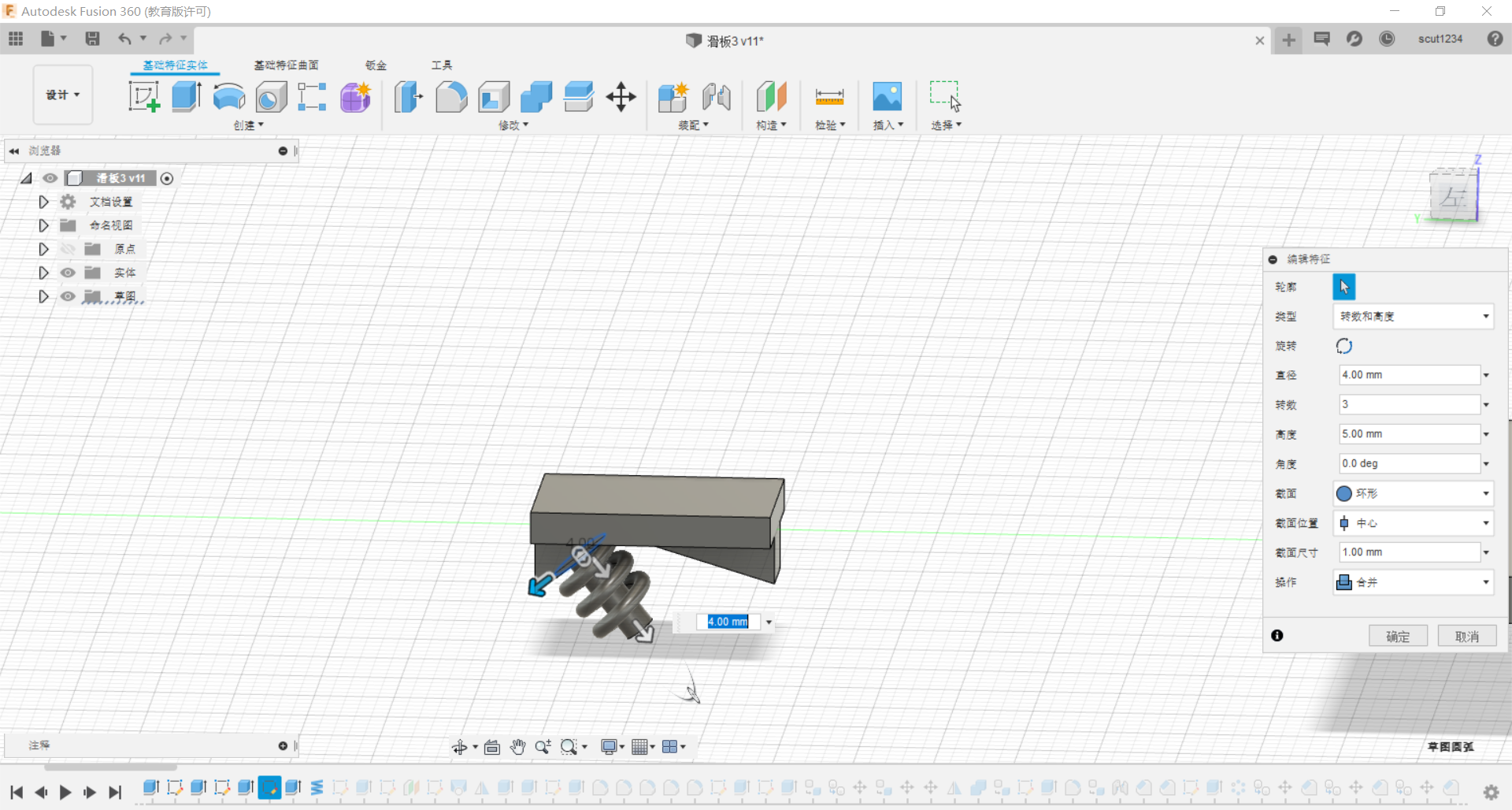Expand the 文档设置 tree node

(x=44, y=202)
